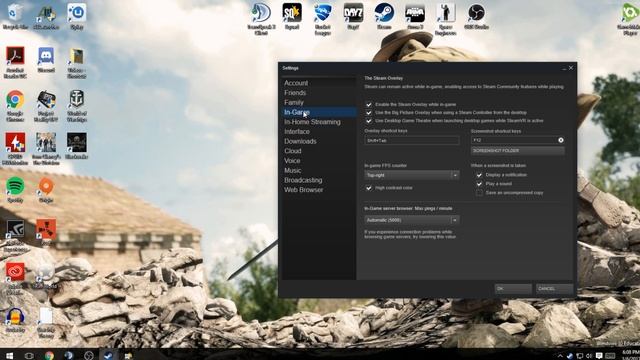640x360 pixels.
Task: Open Rocket League desktop shortcut
Action: coord(322,18)
